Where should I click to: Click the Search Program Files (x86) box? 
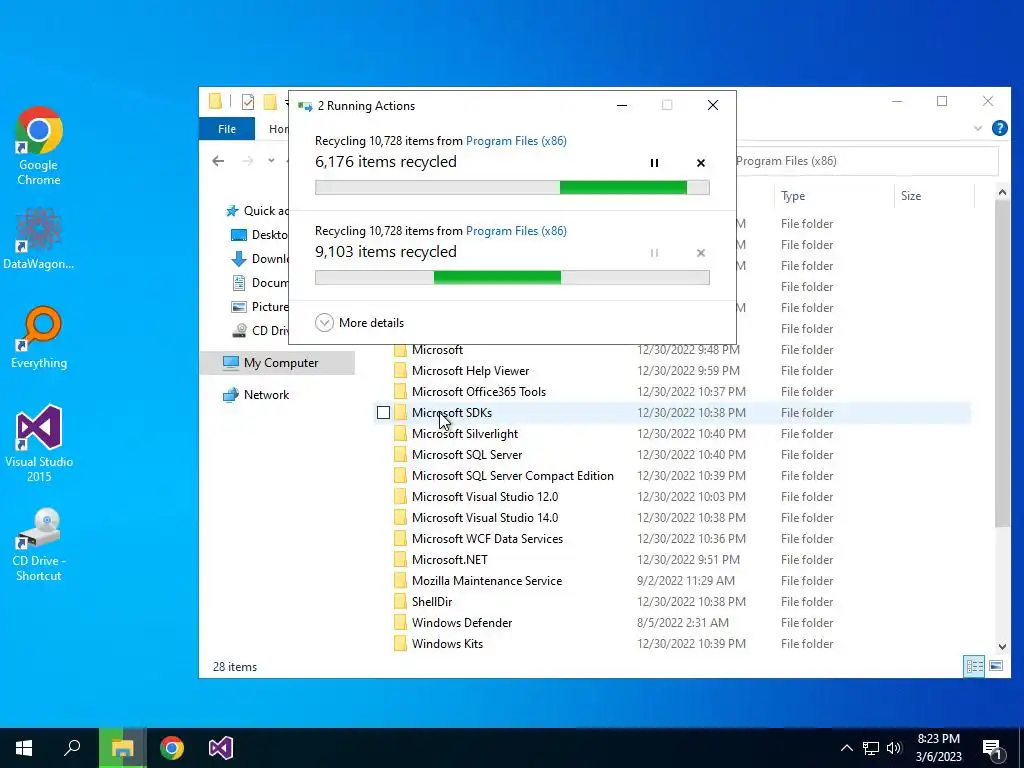tap(867, 161)
